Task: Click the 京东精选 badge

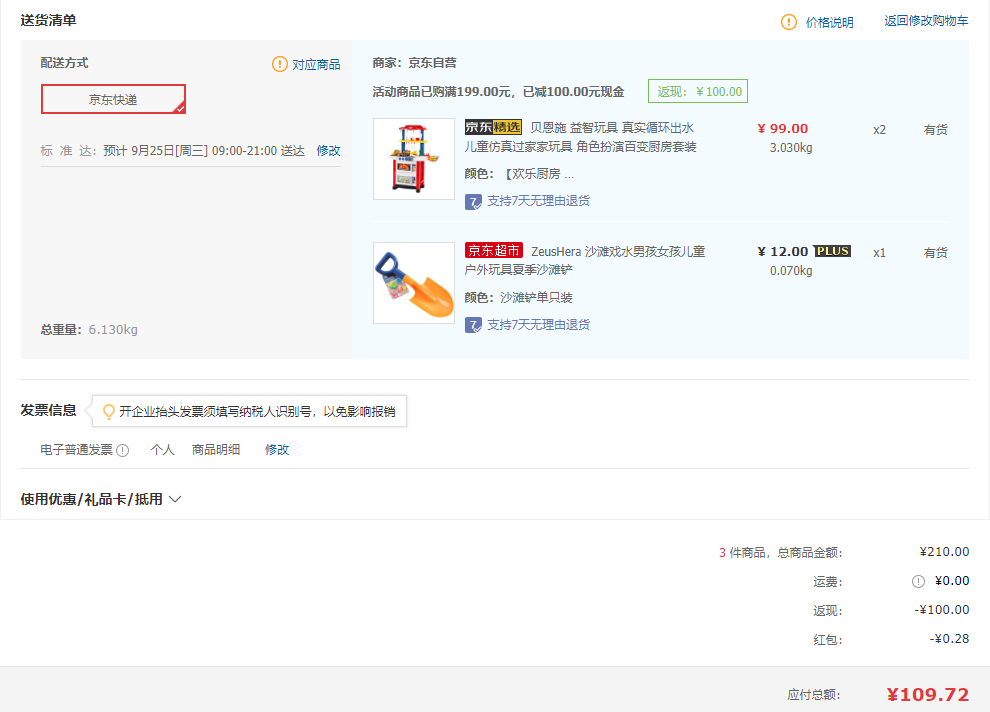Action: (x=493, y=128)
